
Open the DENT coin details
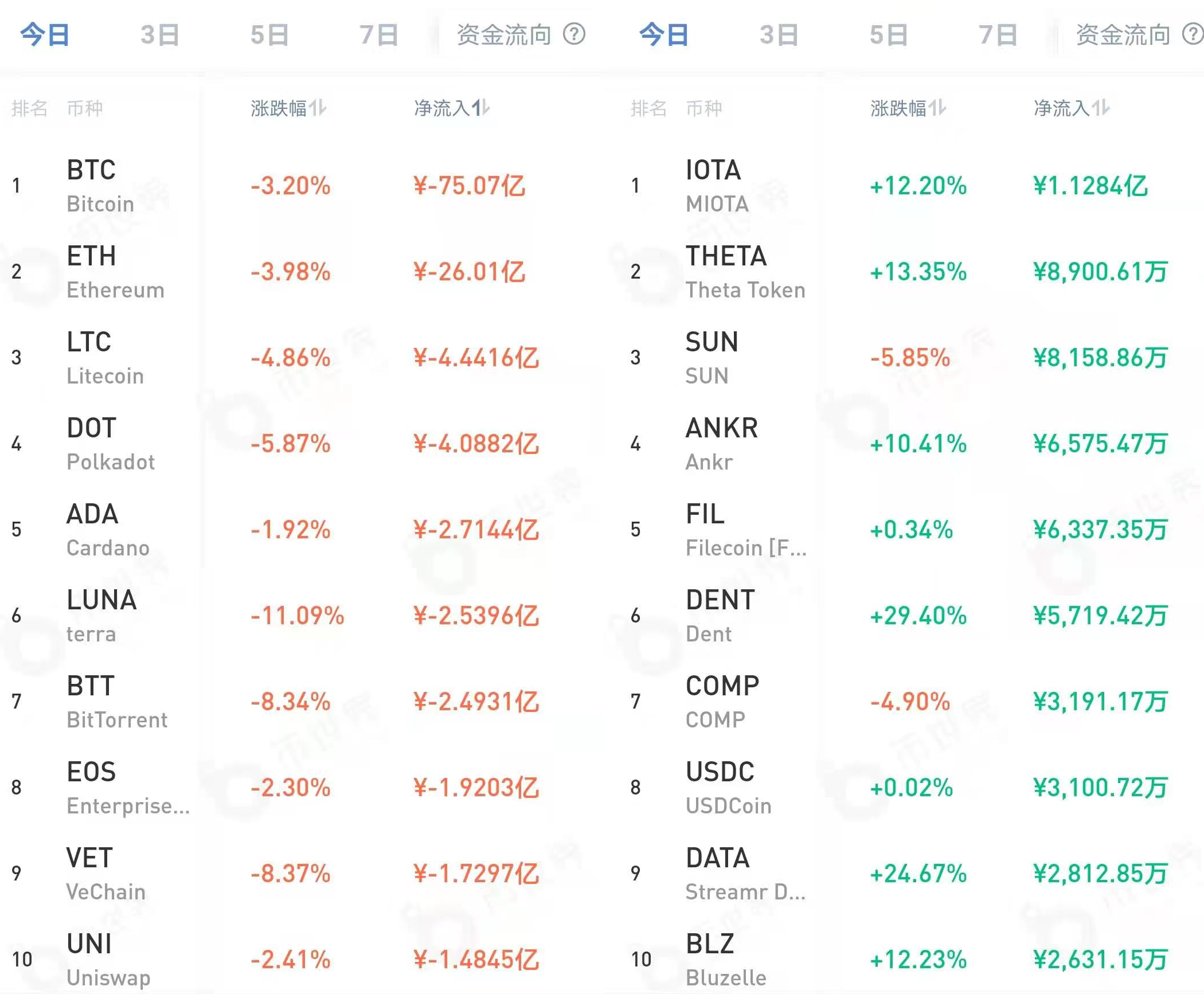(720, 615)
